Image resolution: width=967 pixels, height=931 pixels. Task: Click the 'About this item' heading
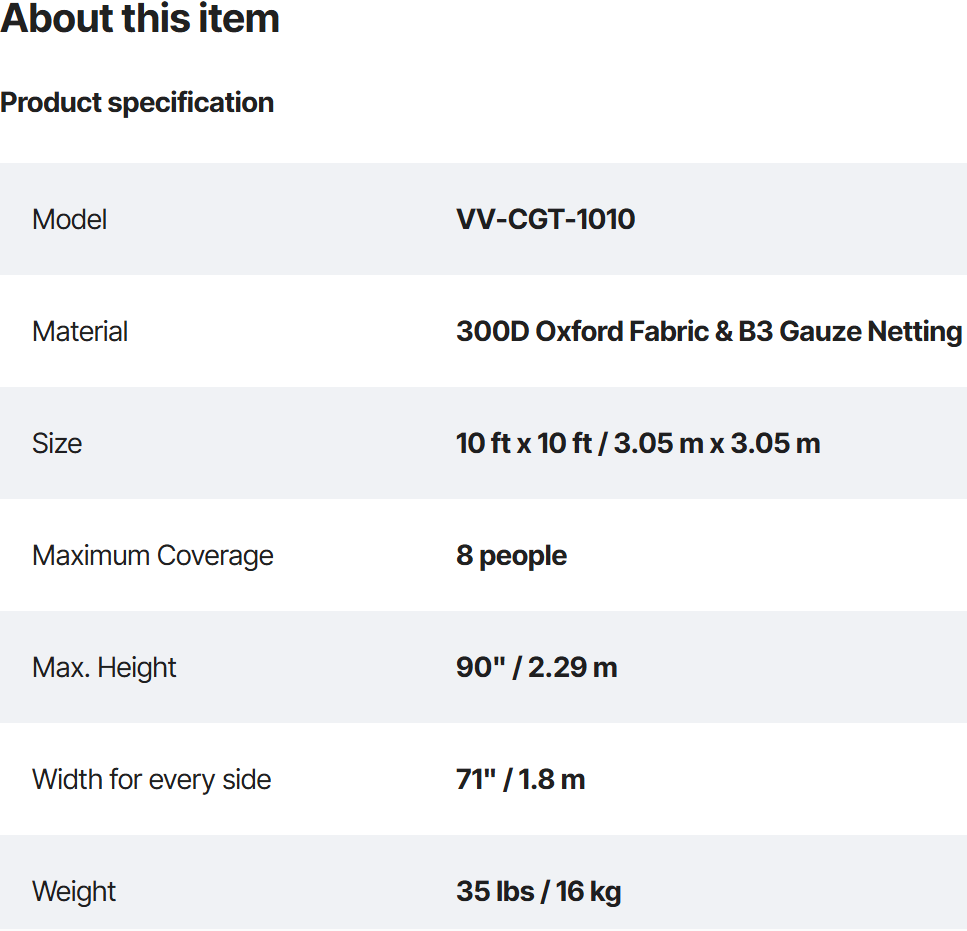click(140, 20)
